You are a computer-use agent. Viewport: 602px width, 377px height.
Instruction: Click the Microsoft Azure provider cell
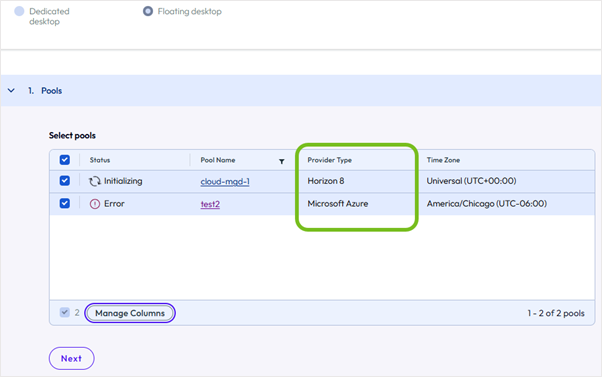[337, 203]
